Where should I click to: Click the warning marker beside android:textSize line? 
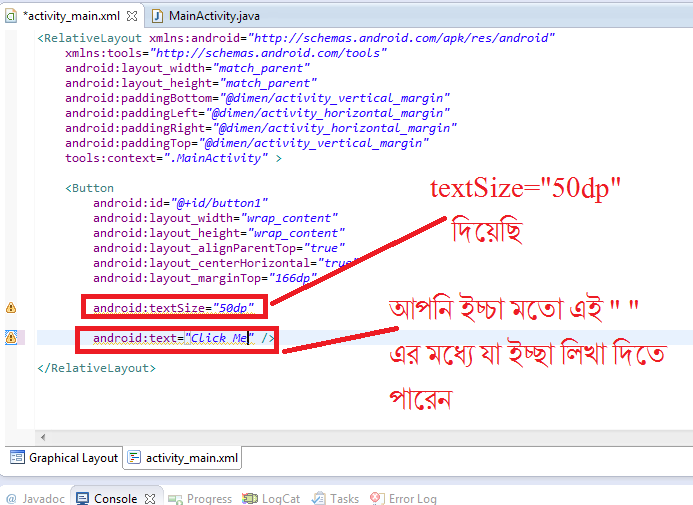coord(11,308)
